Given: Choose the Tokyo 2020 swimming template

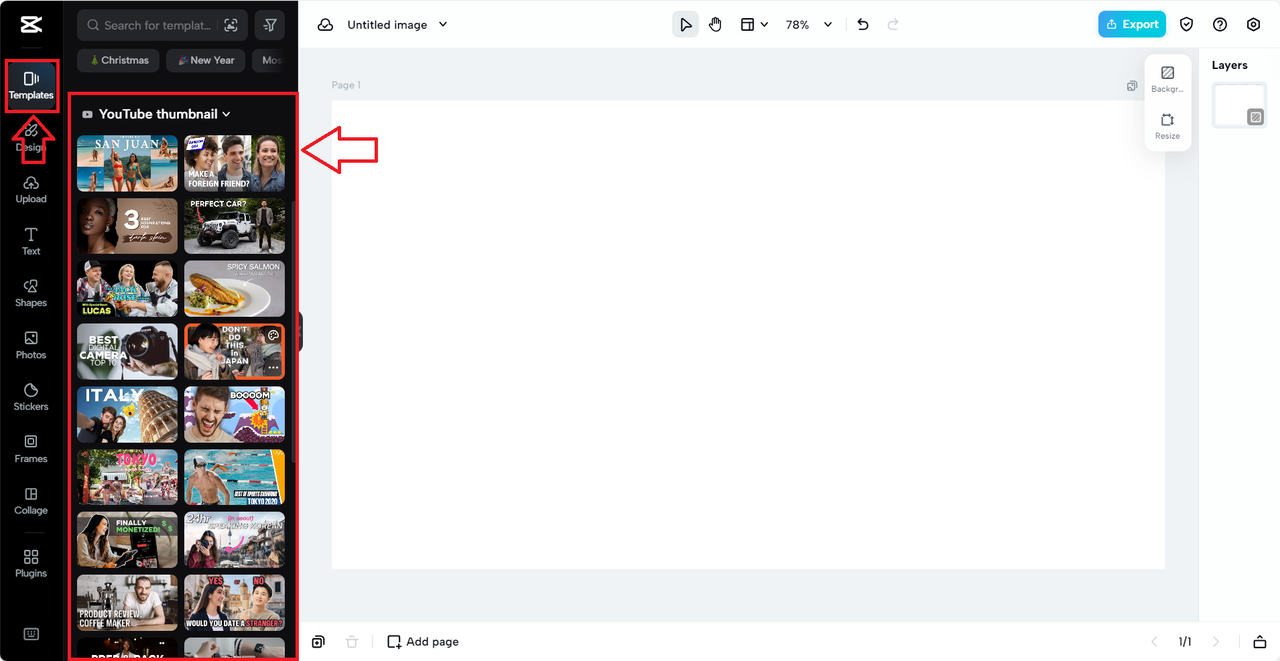Looking at the screenshot, I should point(234,477).
